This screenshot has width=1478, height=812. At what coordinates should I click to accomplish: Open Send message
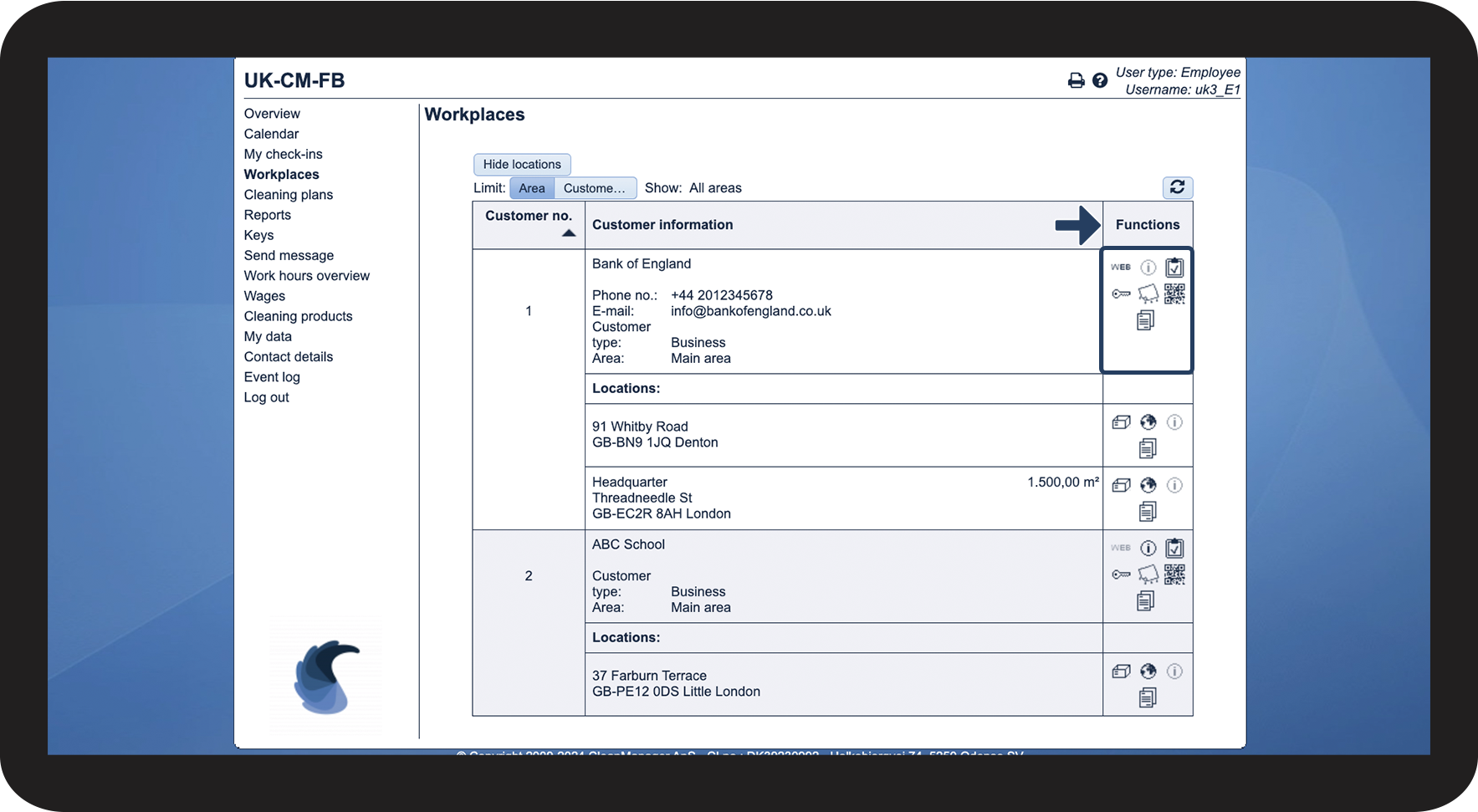[289, 256]
